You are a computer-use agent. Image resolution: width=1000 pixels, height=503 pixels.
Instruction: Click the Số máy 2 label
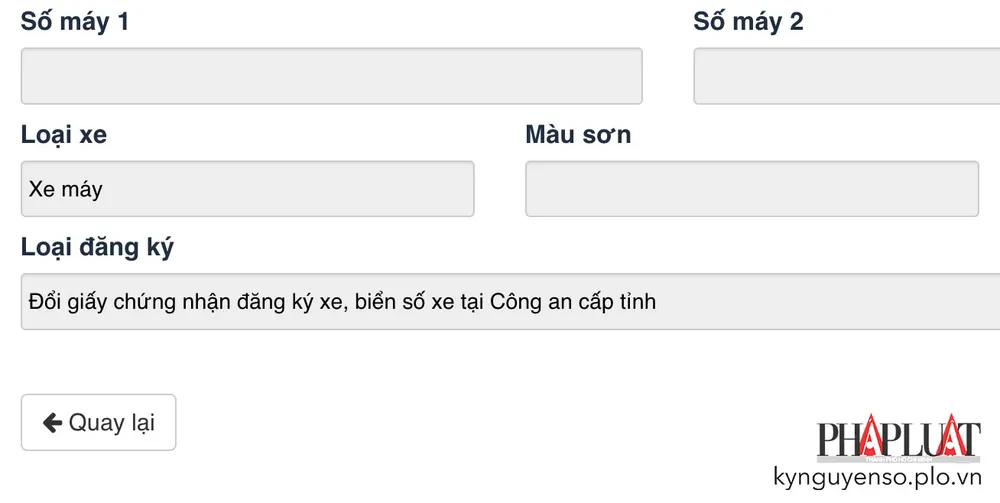point(748,22)
